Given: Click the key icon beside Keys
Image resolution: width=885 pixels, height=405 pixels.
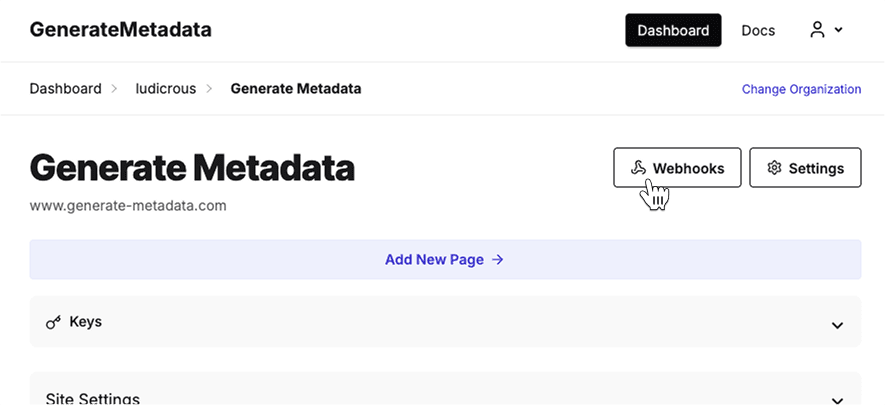Looking at the screenshot, I should point(54,323).
